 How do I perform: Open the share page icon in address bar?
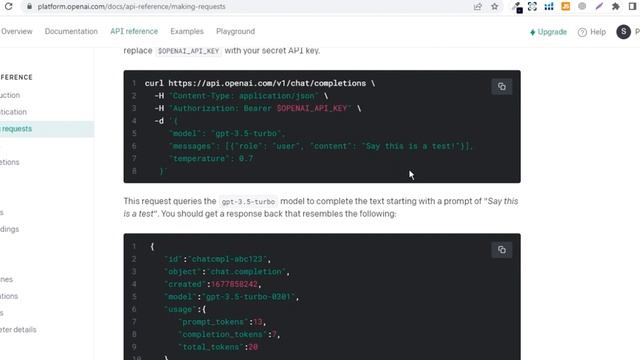pyautogui.click(x=478, y=7)
